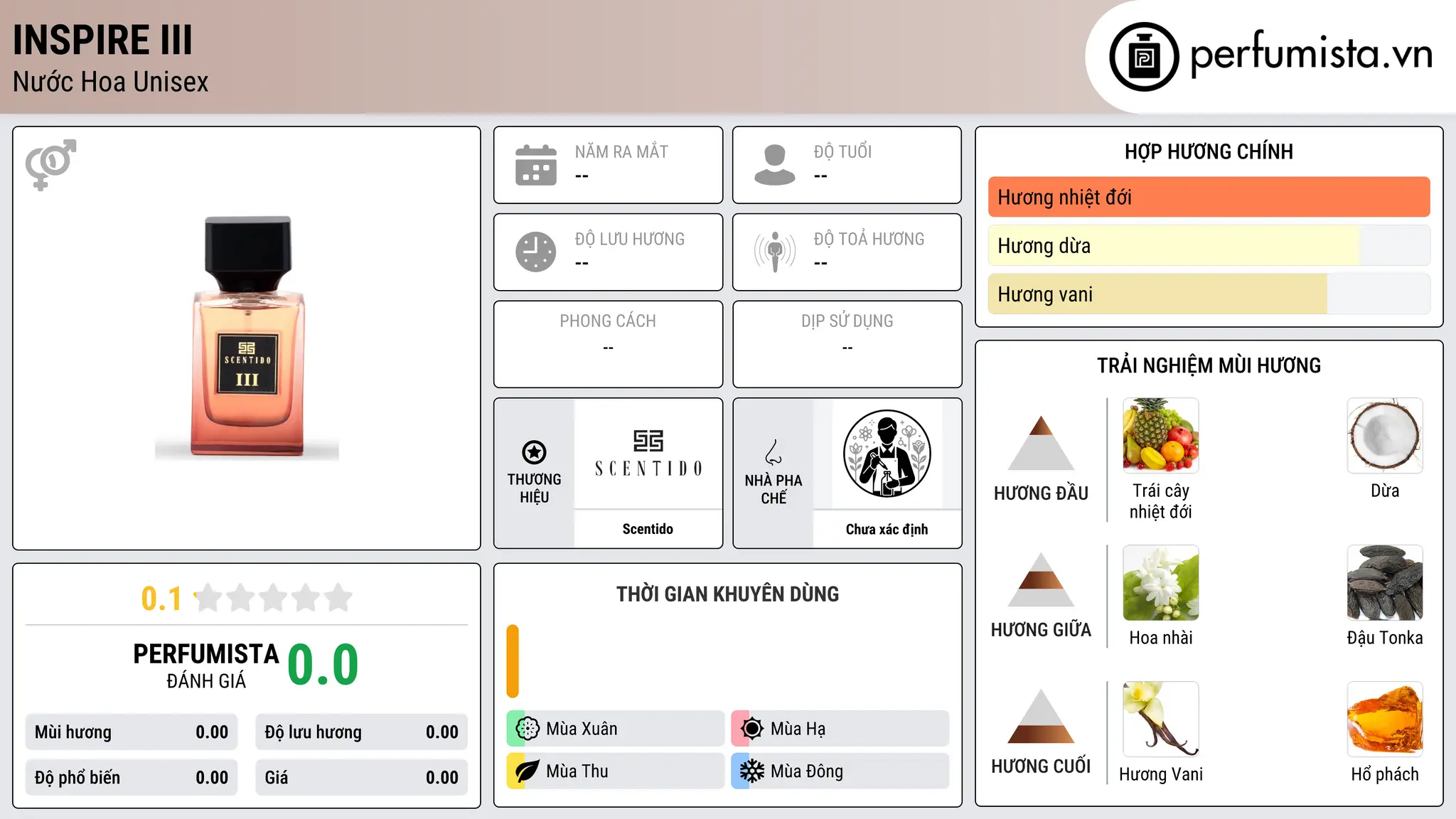The image size is (1456, 819).
Task: Click the INSPIRE III title
Action: click(x=103, y=40)
